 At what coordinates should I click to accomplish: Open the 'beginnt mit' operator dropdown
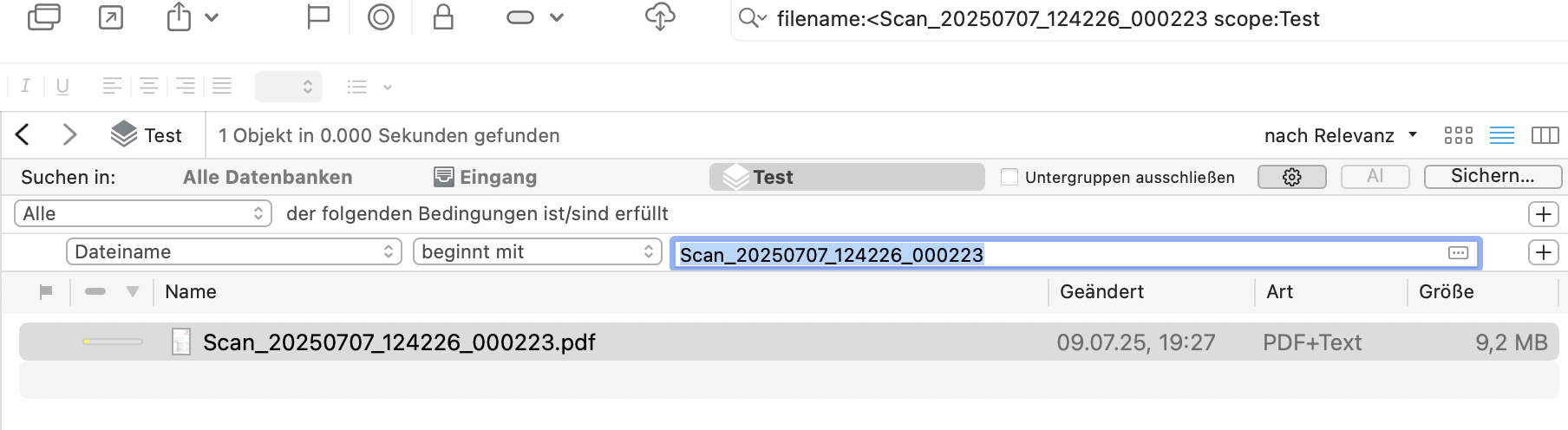(537, 251)
